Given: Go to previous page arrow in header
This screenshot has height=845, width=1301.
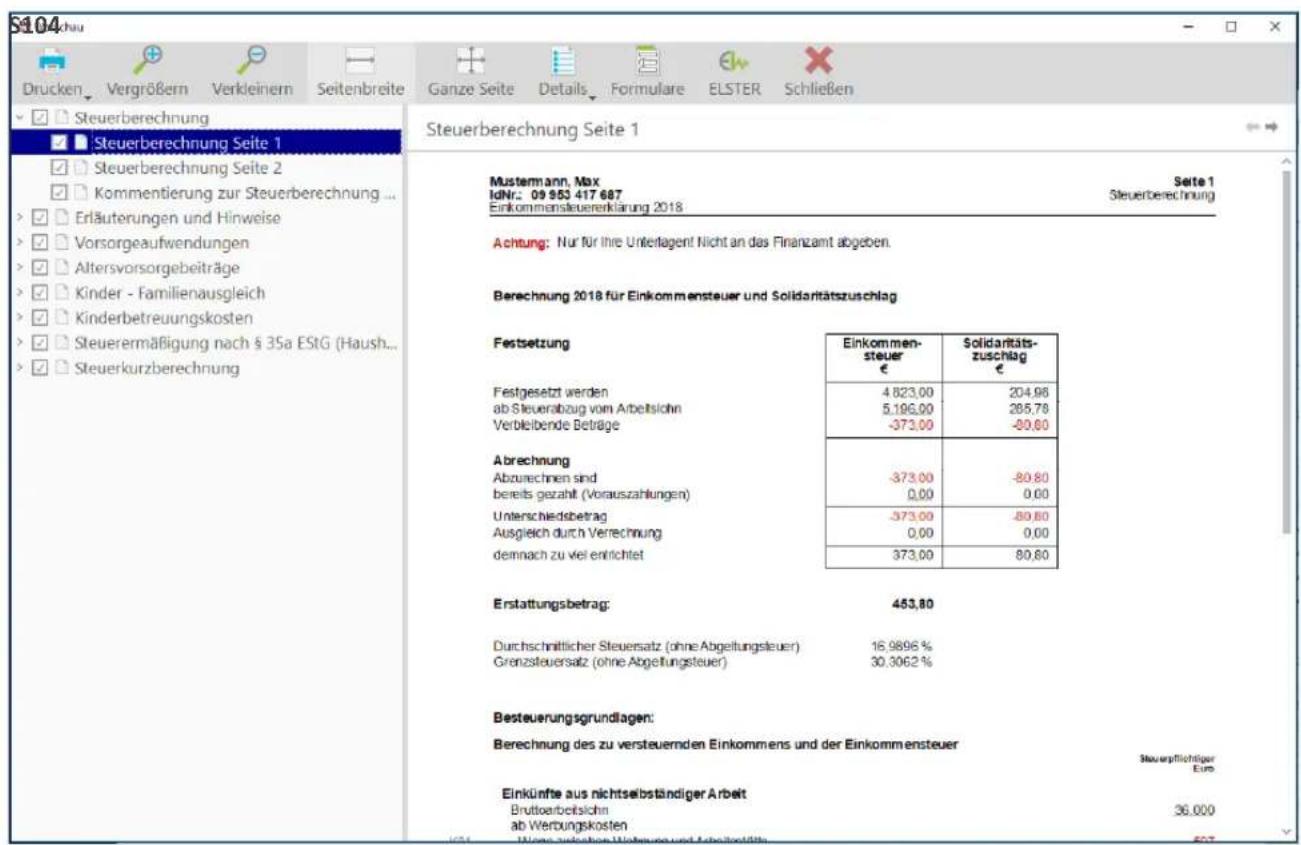Looking at the screenshot, I should (1253, 128).
